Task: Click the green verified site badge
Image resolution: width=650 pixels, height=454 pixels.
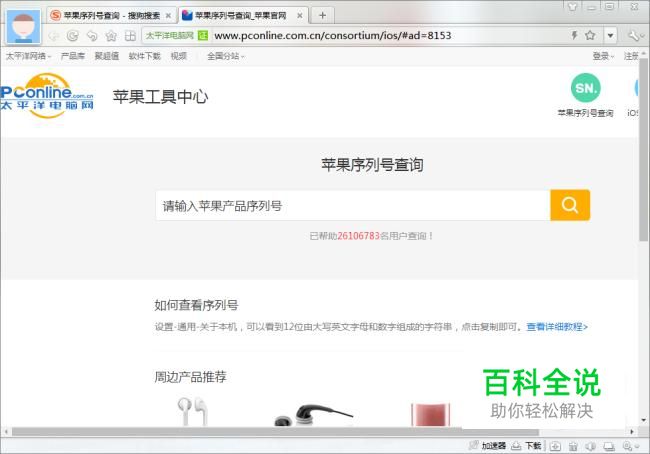Action: (203, 36)
